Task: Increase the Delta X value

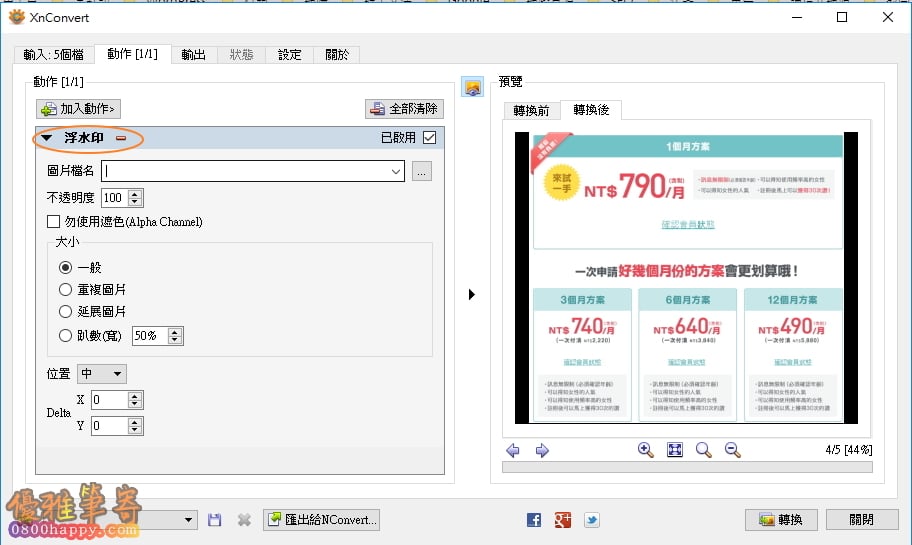Action: click(x=135, y=396)
